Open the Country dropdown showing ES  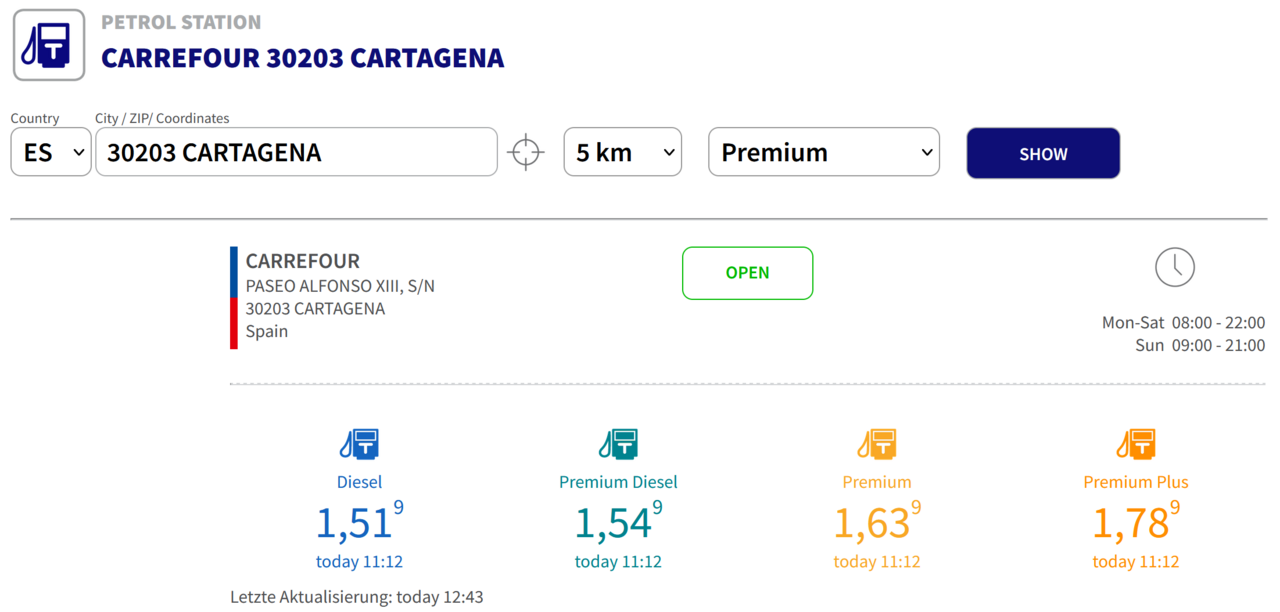(x=51, y=153)
